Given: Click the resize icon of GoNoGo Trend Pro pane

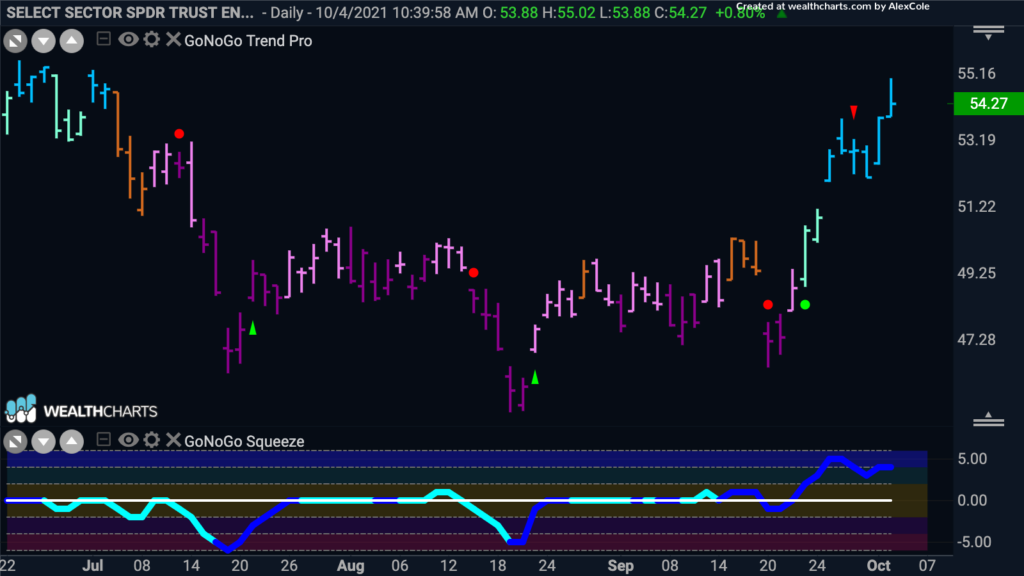Looking at the screenshot, I should tap(16, 41).
